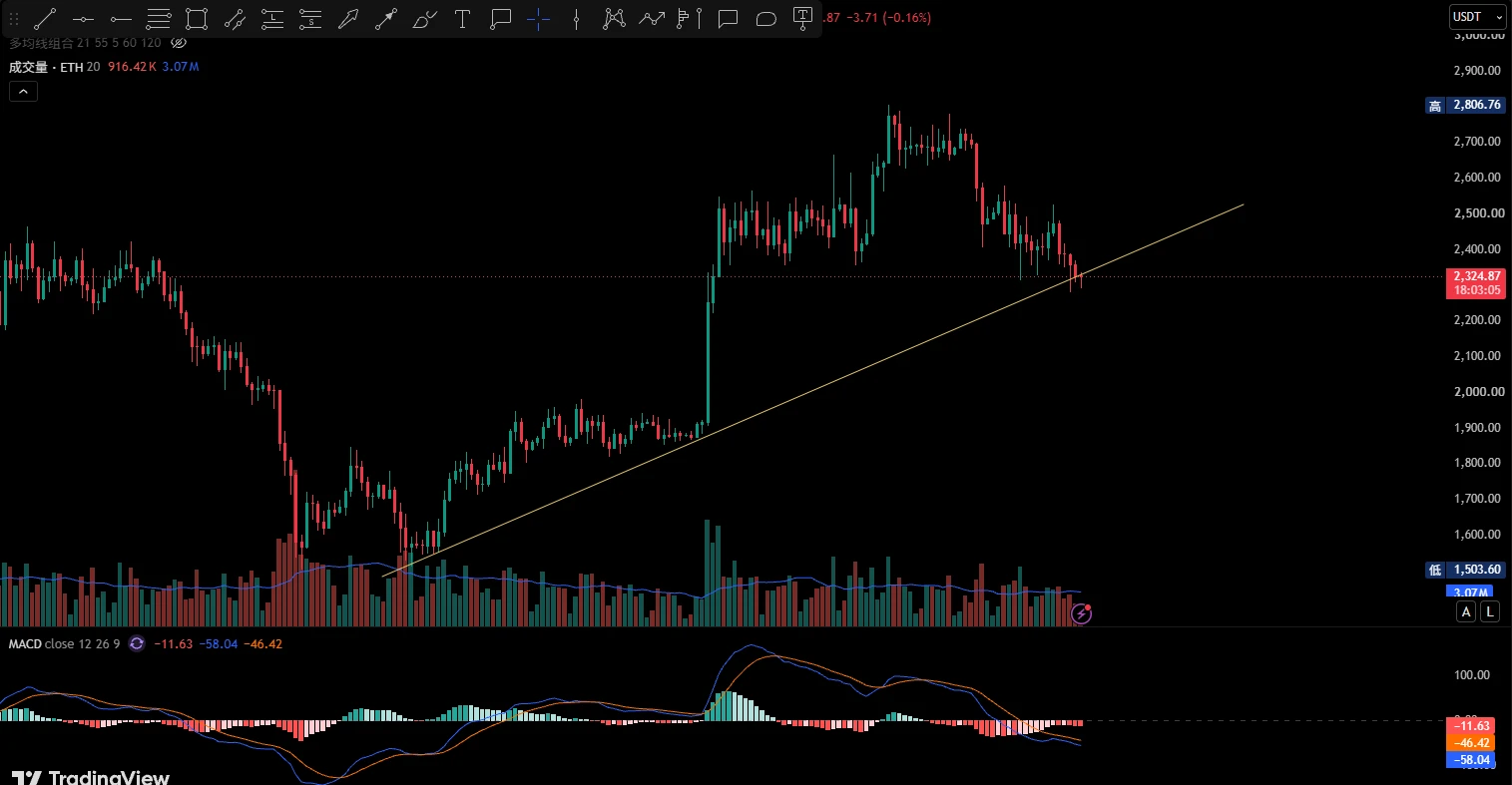Activate the blue crosshair cursor tool
The width and height of the screenshot is (1512, 785).
click(538, 18)
